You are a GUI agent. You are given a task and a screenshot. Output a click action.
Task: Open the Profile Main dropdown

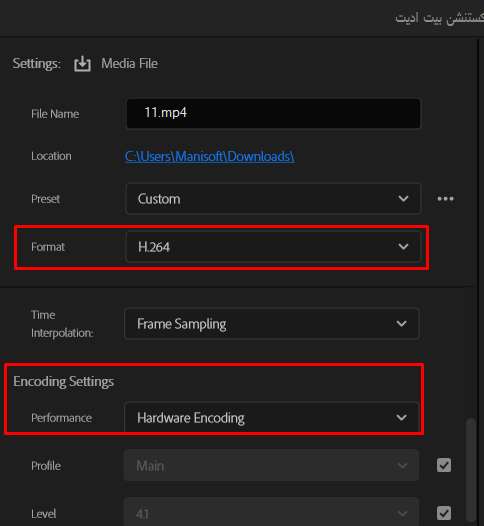271,466
